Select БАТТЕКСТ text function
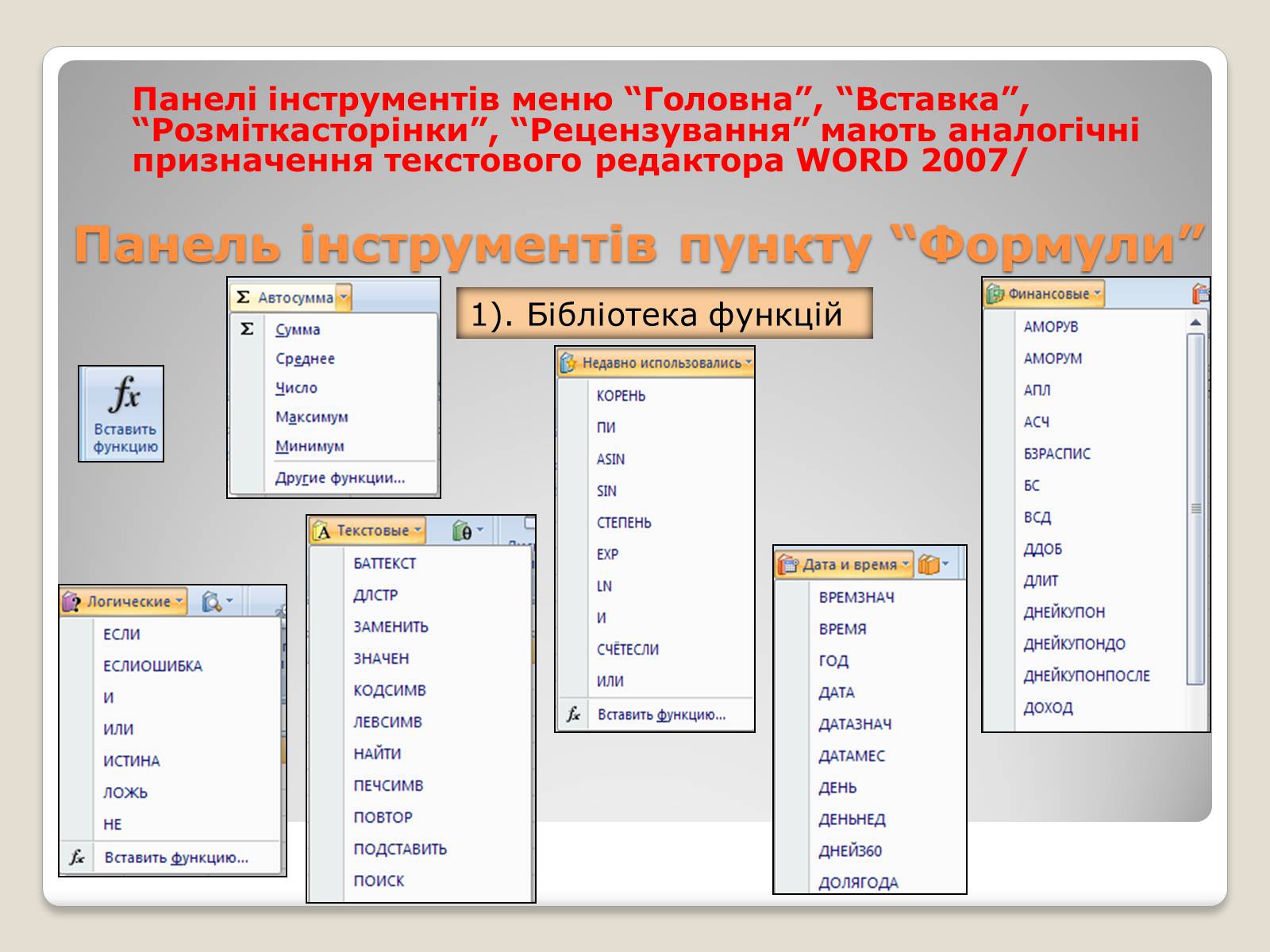1270x952 pixels. coord(384,563)
